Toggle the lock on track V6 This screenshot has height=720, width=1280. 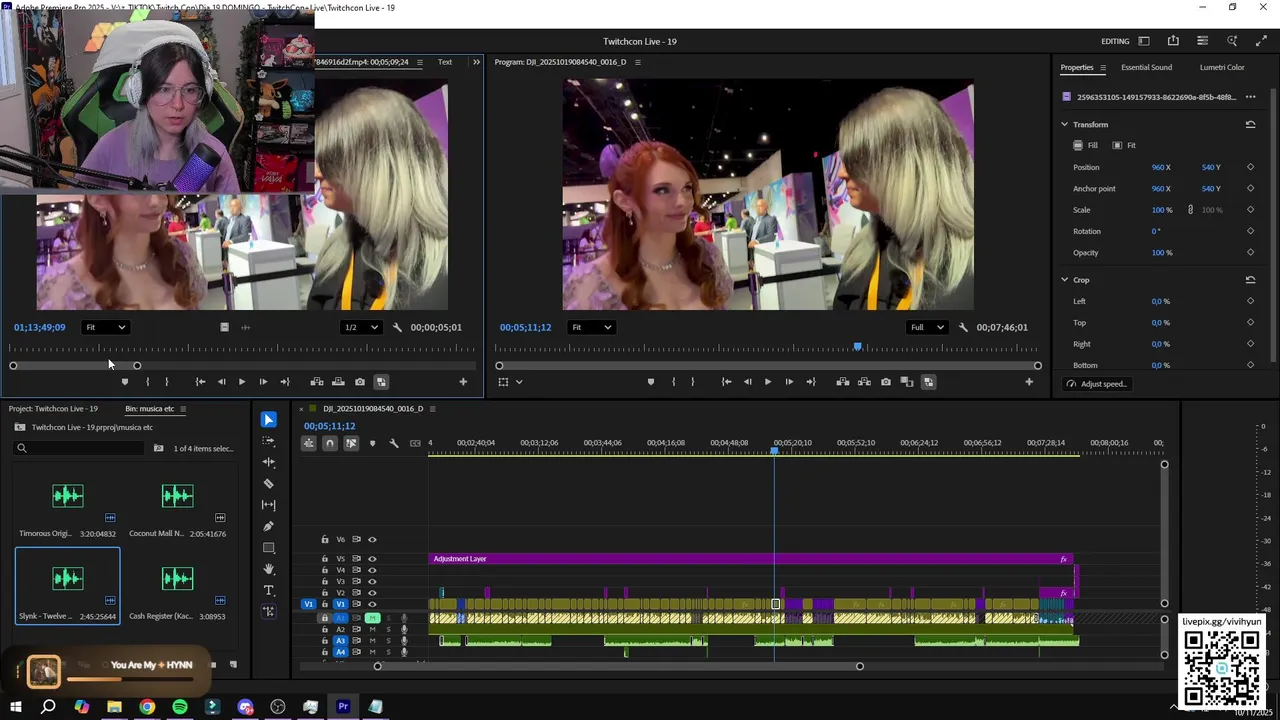point(324,540)
